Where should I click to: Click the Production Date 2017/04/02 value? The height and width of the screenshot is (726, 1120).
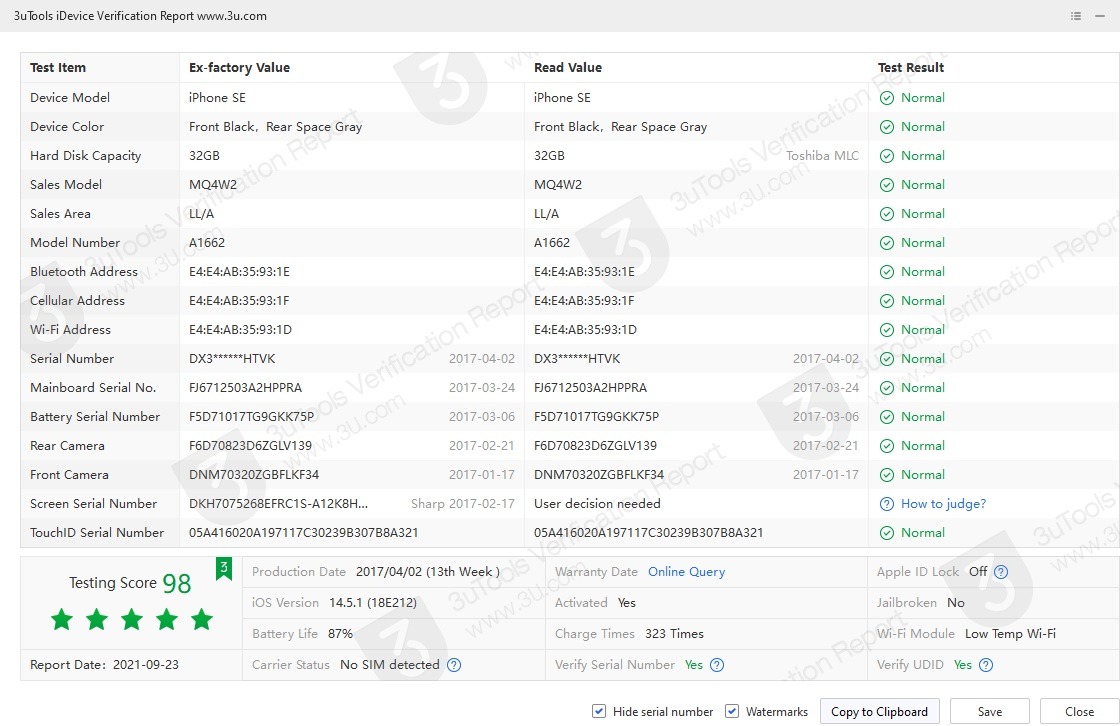click(x=428, y=572)
